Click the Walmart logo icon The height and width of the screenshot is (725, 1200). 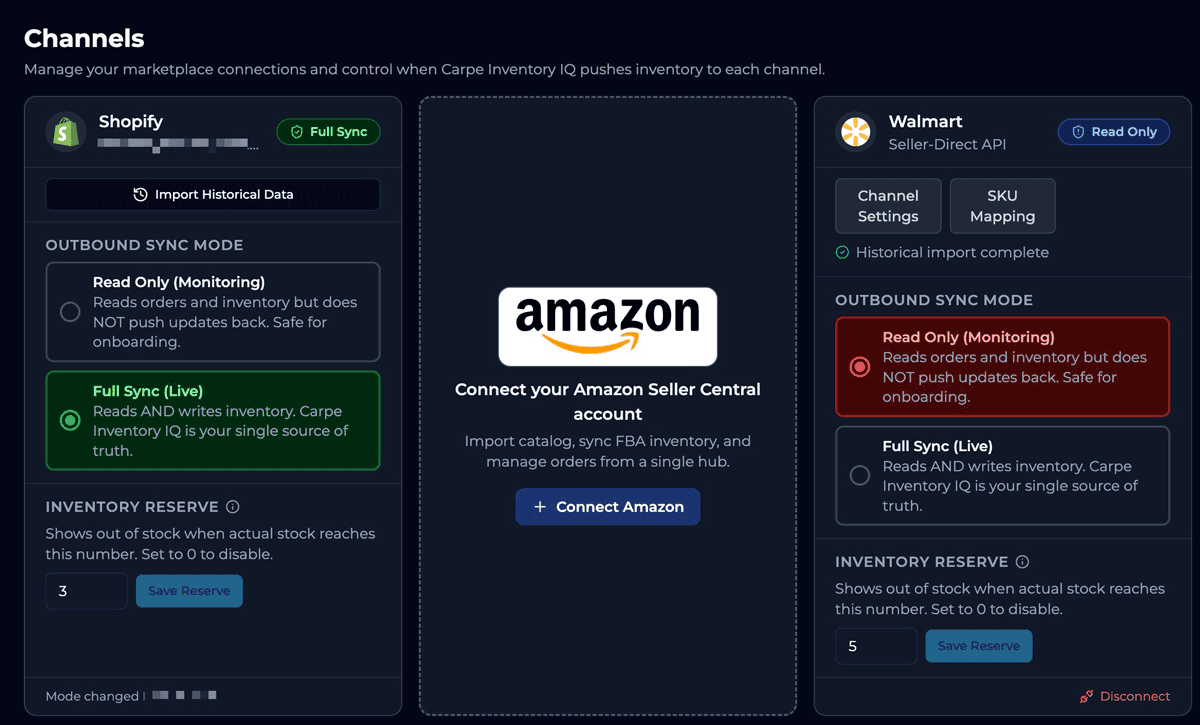pos(855,131)
